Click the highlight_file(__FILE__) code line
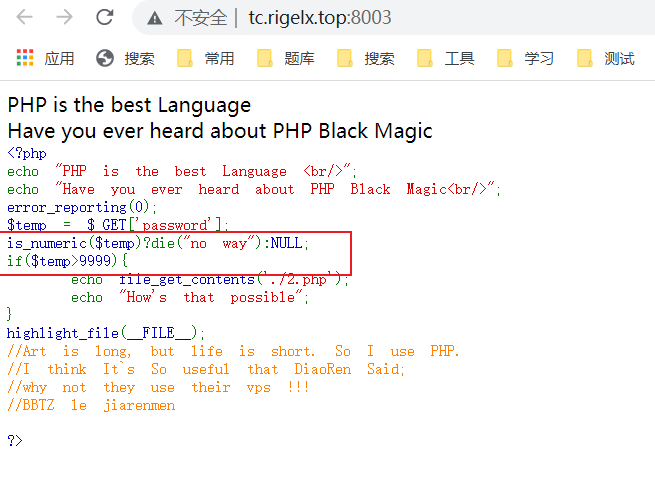 [x=106, y=333]
